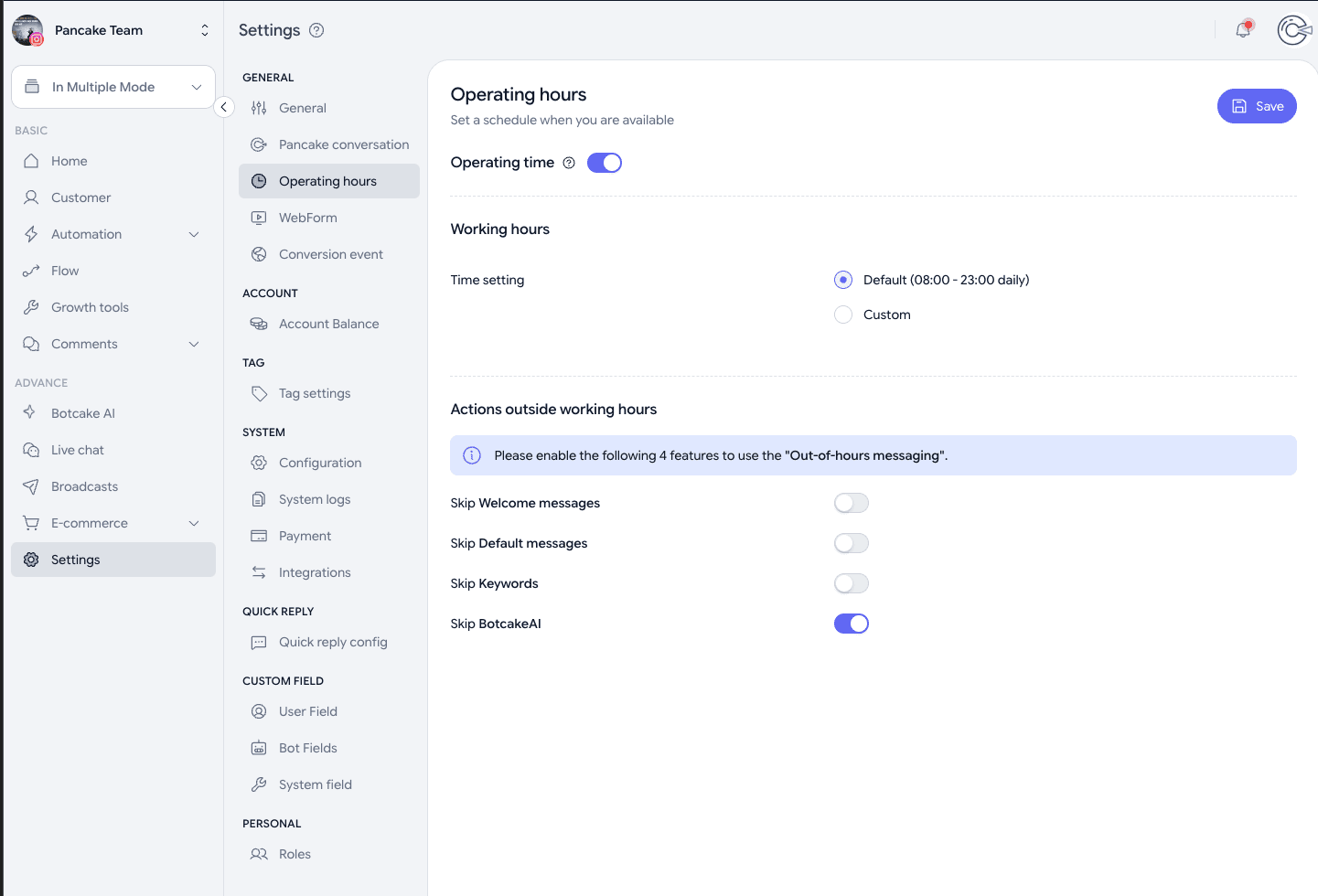Click the Configuration gear icon
This screenshot has height=896, width=1318.
[x=259, y=463]
